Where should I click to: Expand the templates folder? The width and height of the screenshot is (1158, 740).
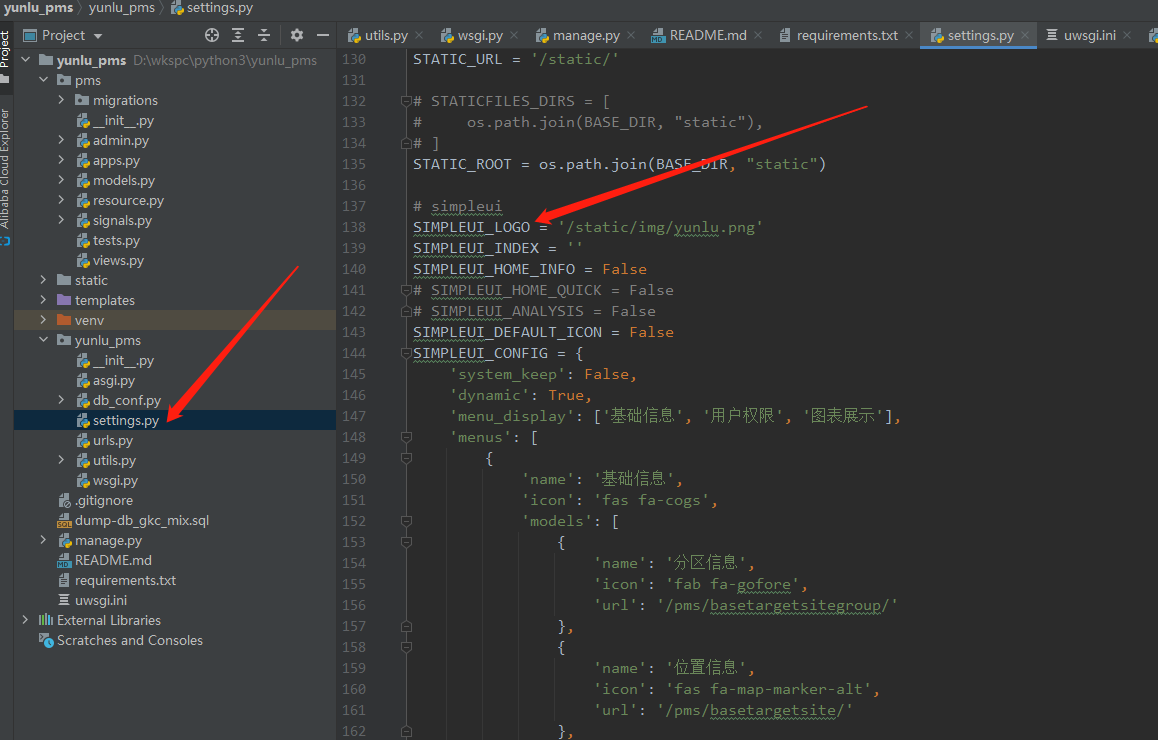pos(44,300)
